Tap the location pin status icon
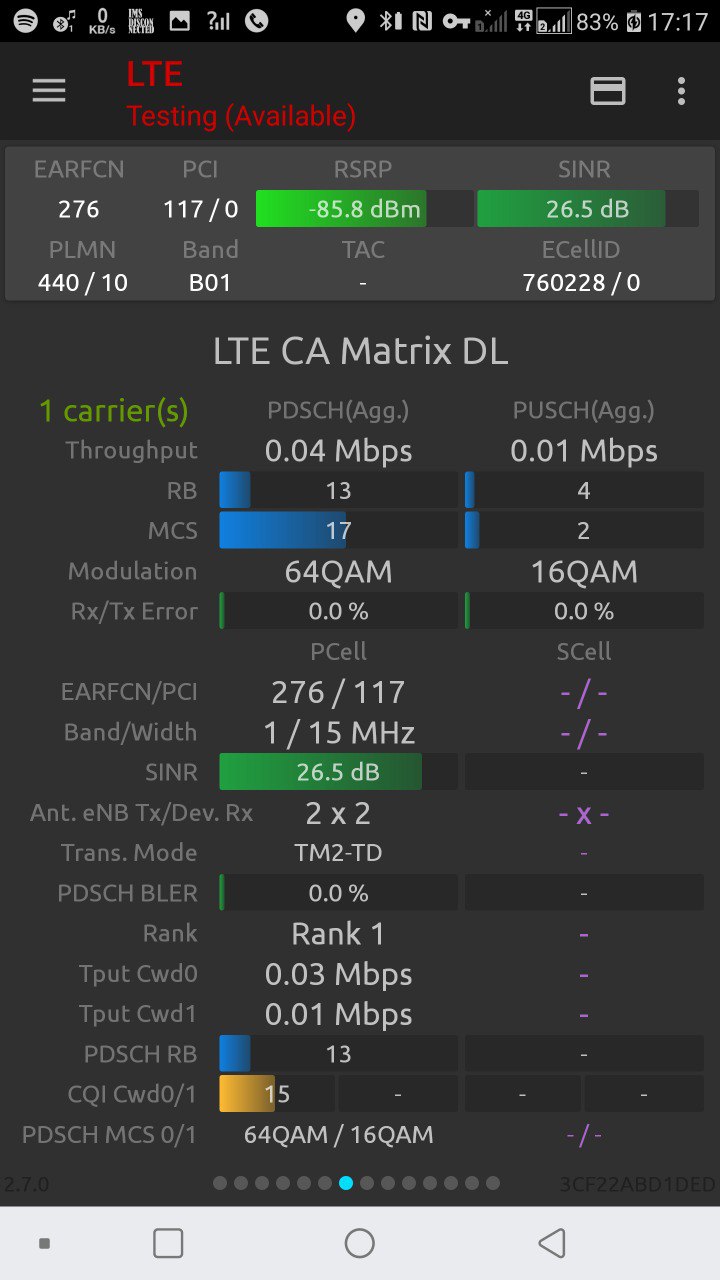 355,21
